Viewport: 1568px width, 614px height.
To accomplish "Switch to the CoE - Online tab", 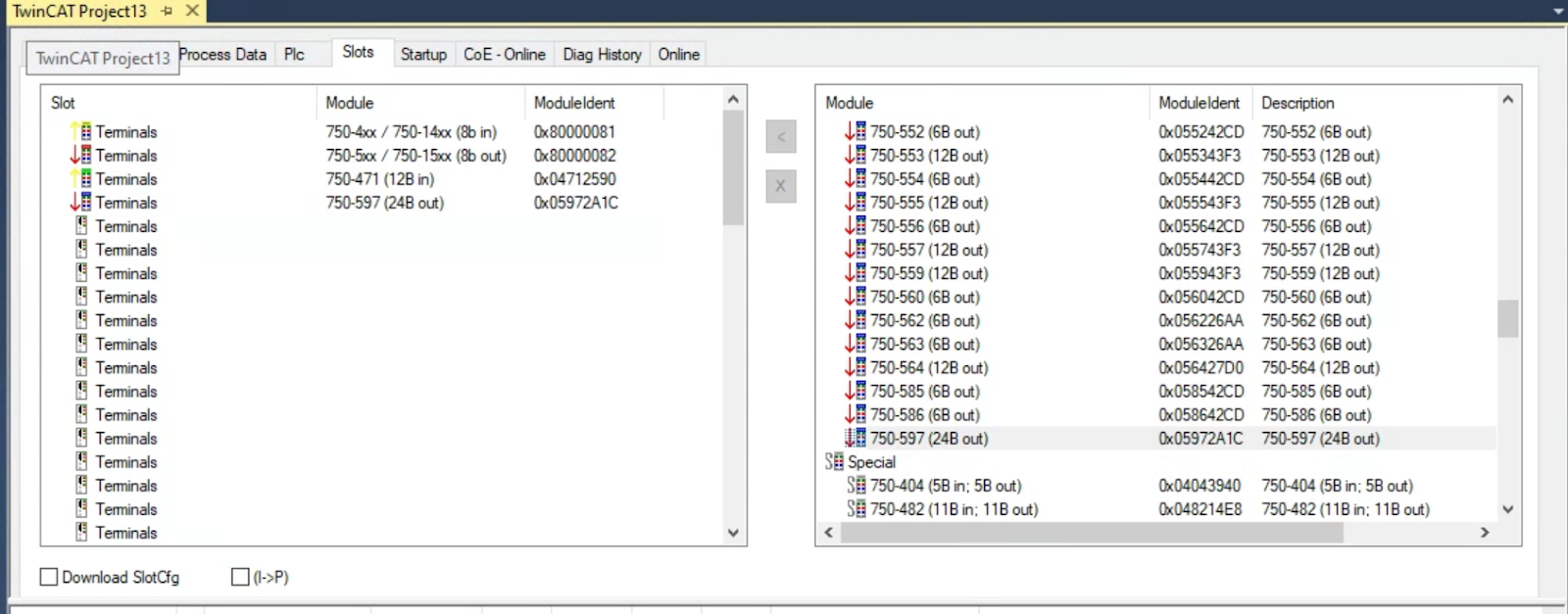I will click(x=505, y=54).
